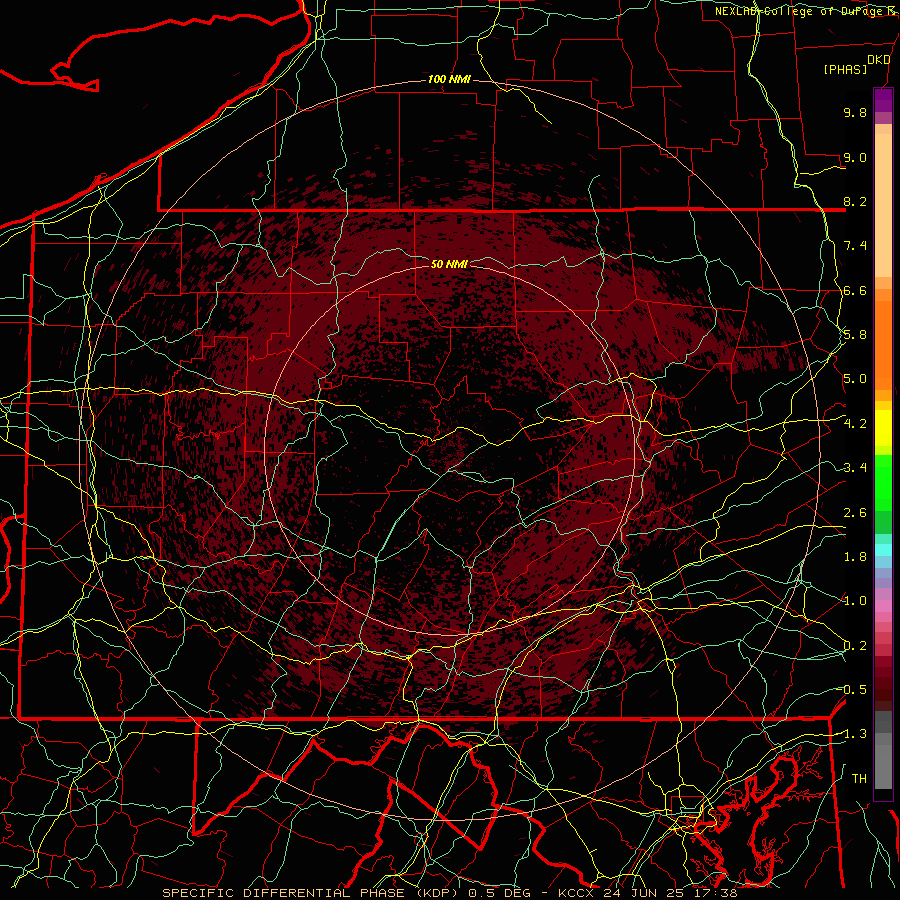The width and height of the screenshot is (900, 900).
Task: Click the peach segment of the color bar
Action: click(x=883, y=204)
